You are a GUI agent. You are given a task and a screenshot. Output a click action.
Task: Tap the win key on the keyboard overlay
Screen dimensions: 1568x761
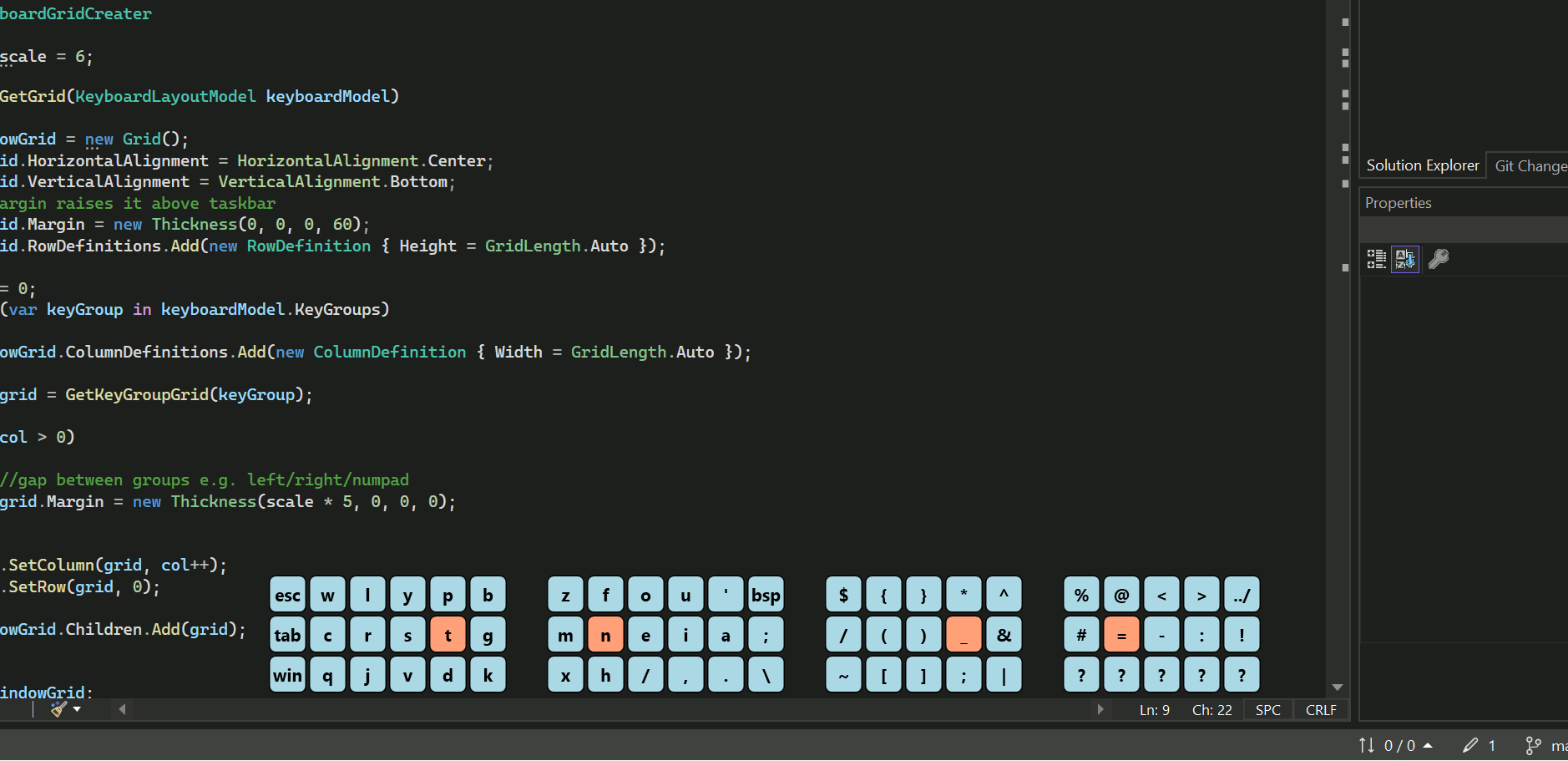pos(288,675)
